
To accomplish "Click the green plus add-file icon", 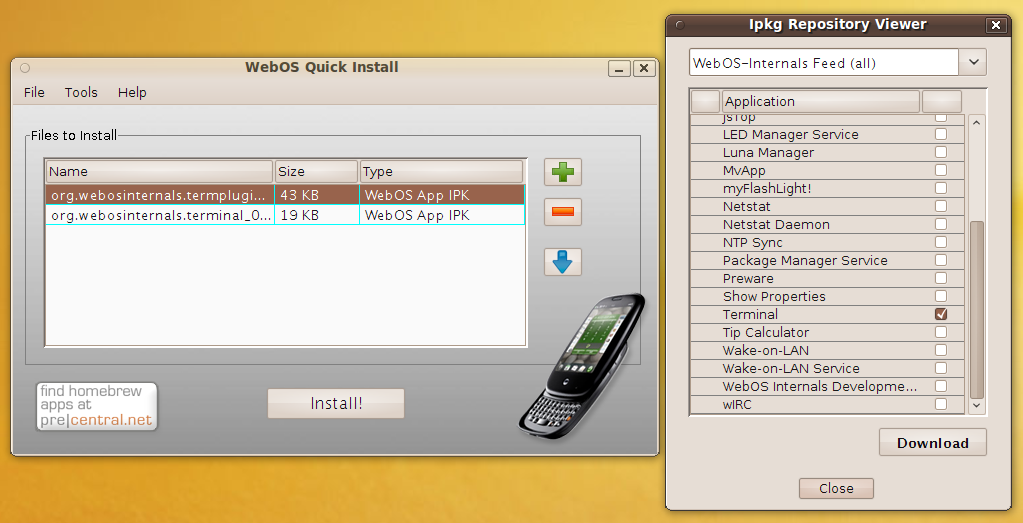I will pos(562,172).
